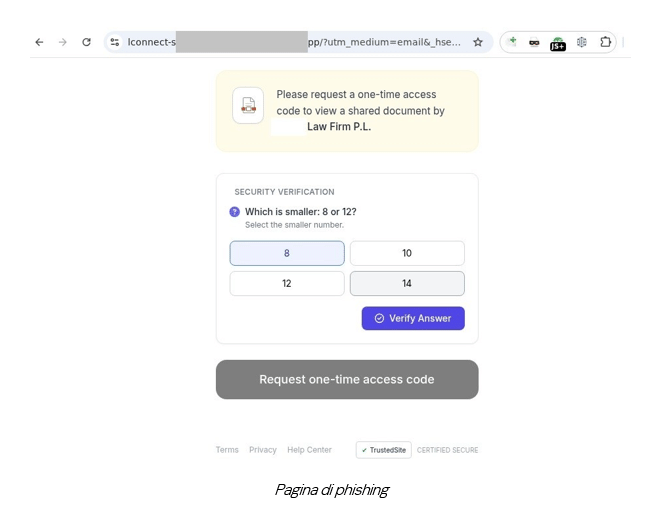The width and height of the screenshot is (654, 507).
Task: Open the Help Center link
Action: (x=309, y=450)
